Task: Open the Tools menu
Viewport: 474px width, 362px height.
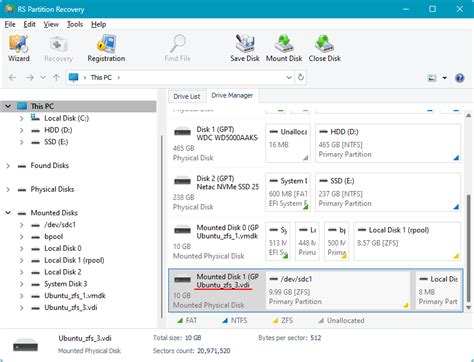Action: [75, 24]
